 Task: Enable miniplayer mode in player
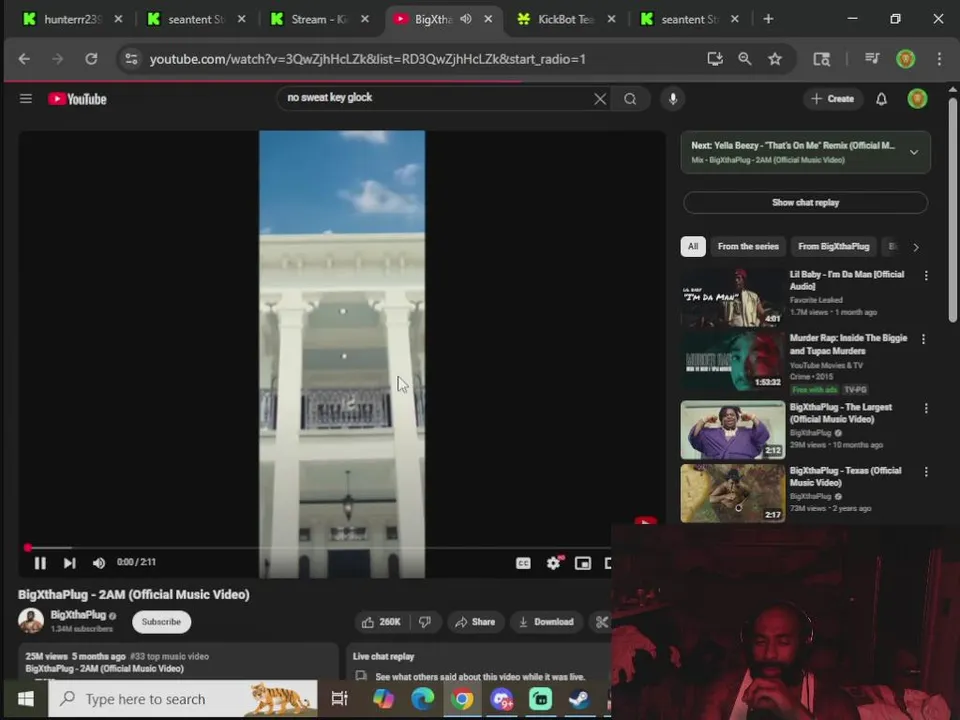[x=583, y=563]
